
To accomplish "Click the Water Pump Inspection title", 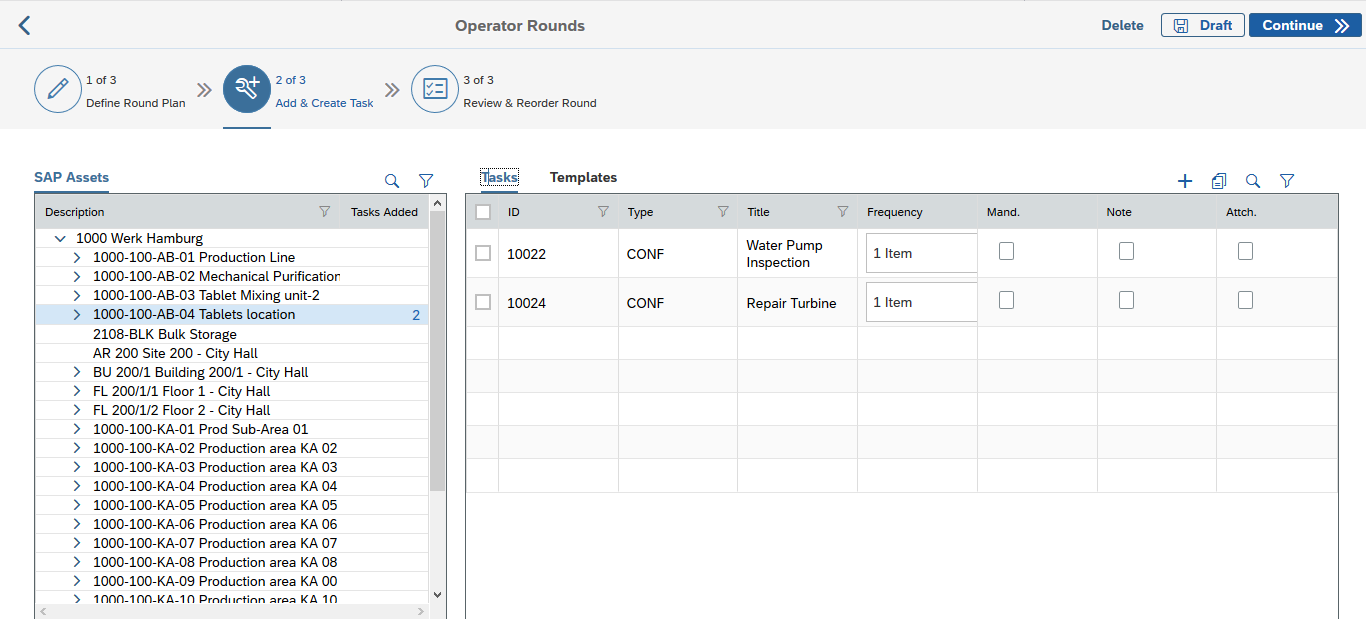I will (785, 254).
